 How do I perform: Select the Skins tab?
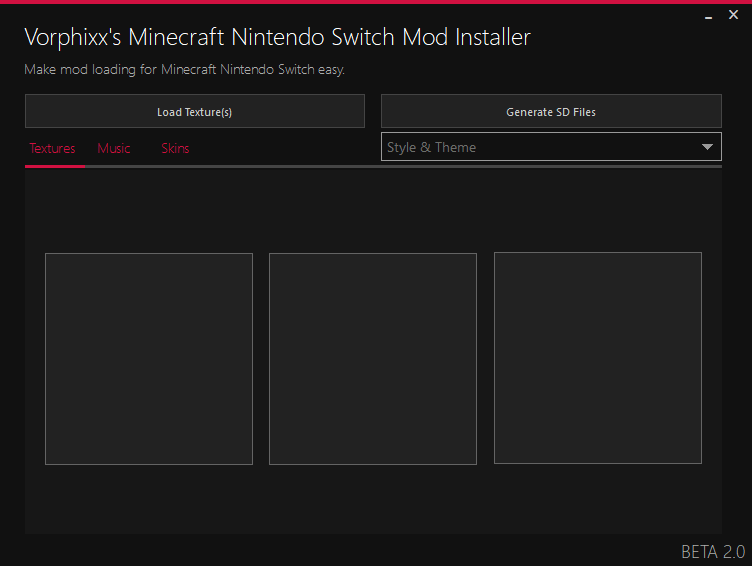pos(175,148)
